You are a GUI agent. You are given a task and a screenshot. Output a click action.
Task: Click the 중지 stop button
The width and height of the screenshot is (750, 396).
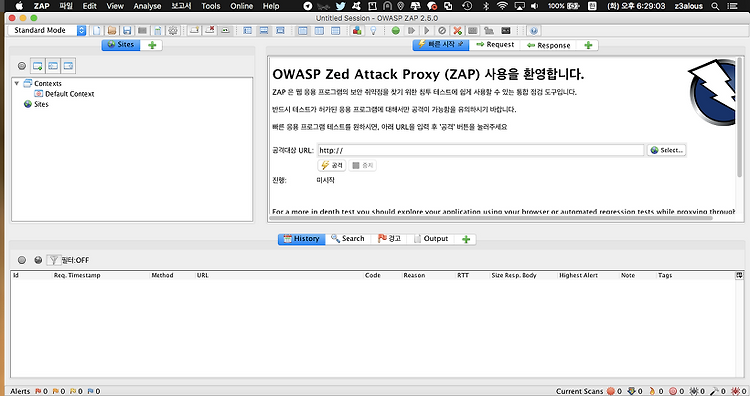(363, 165)
